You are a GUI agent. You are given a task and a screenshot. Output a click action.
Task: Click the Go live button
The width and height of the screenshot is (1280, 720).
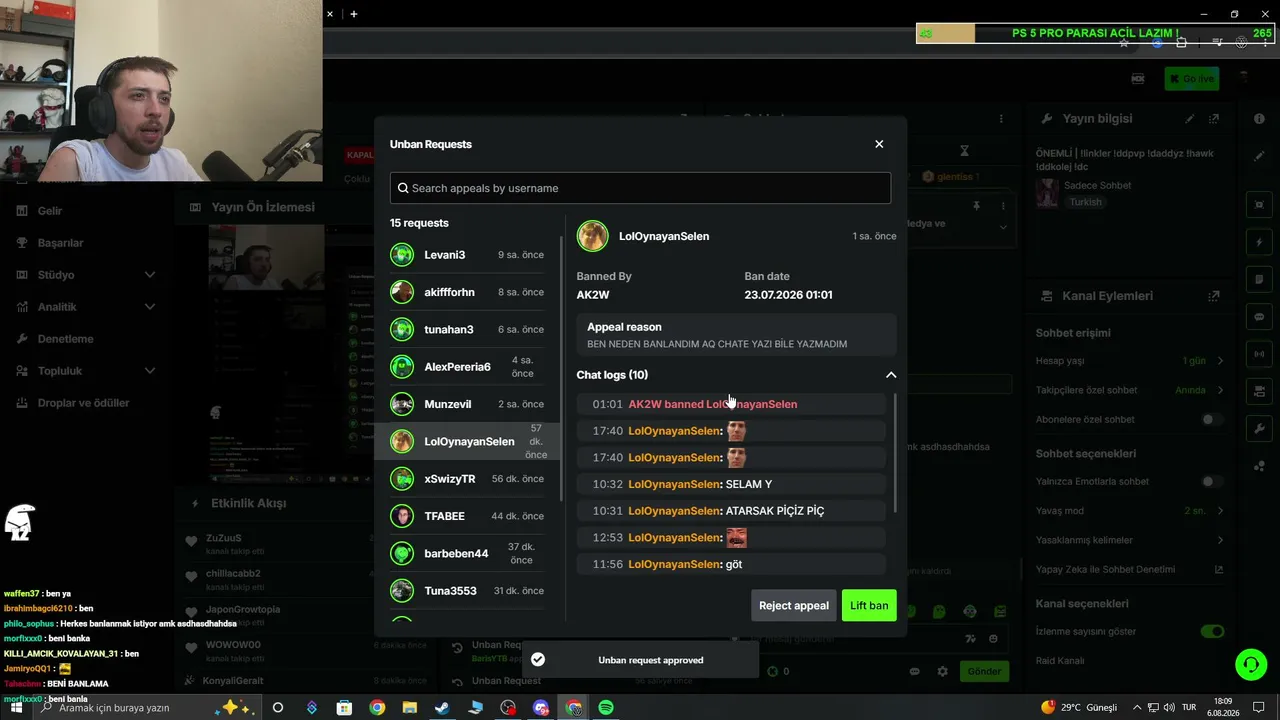point(1192,79)
